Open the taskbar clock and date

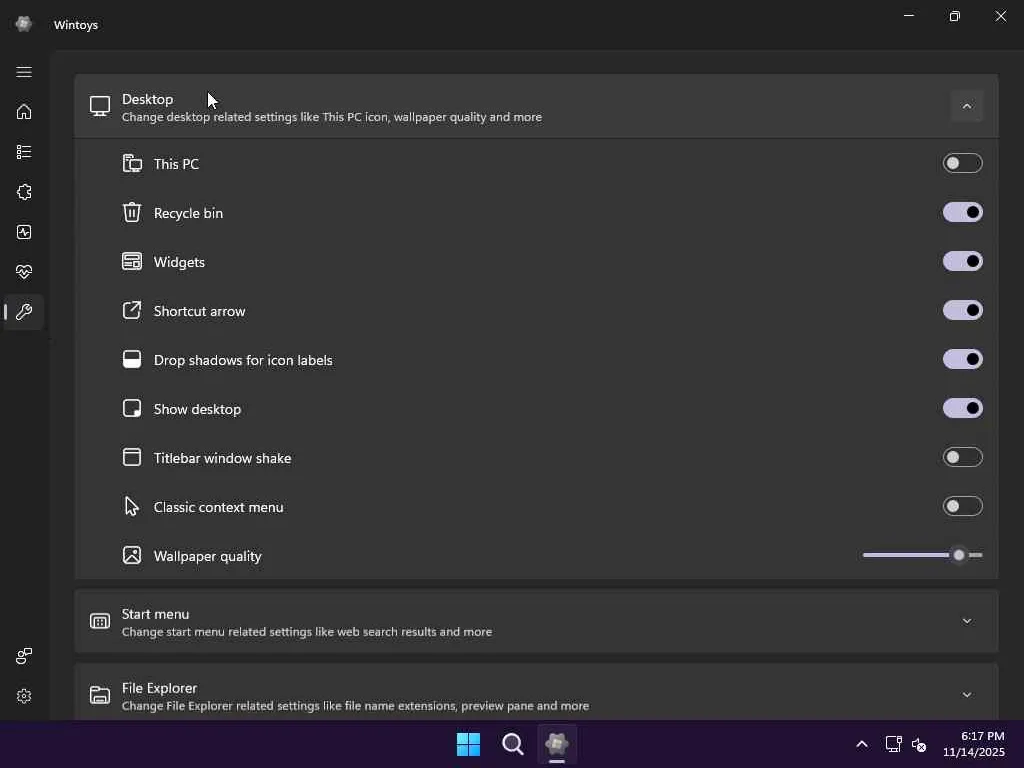point(974,744)
